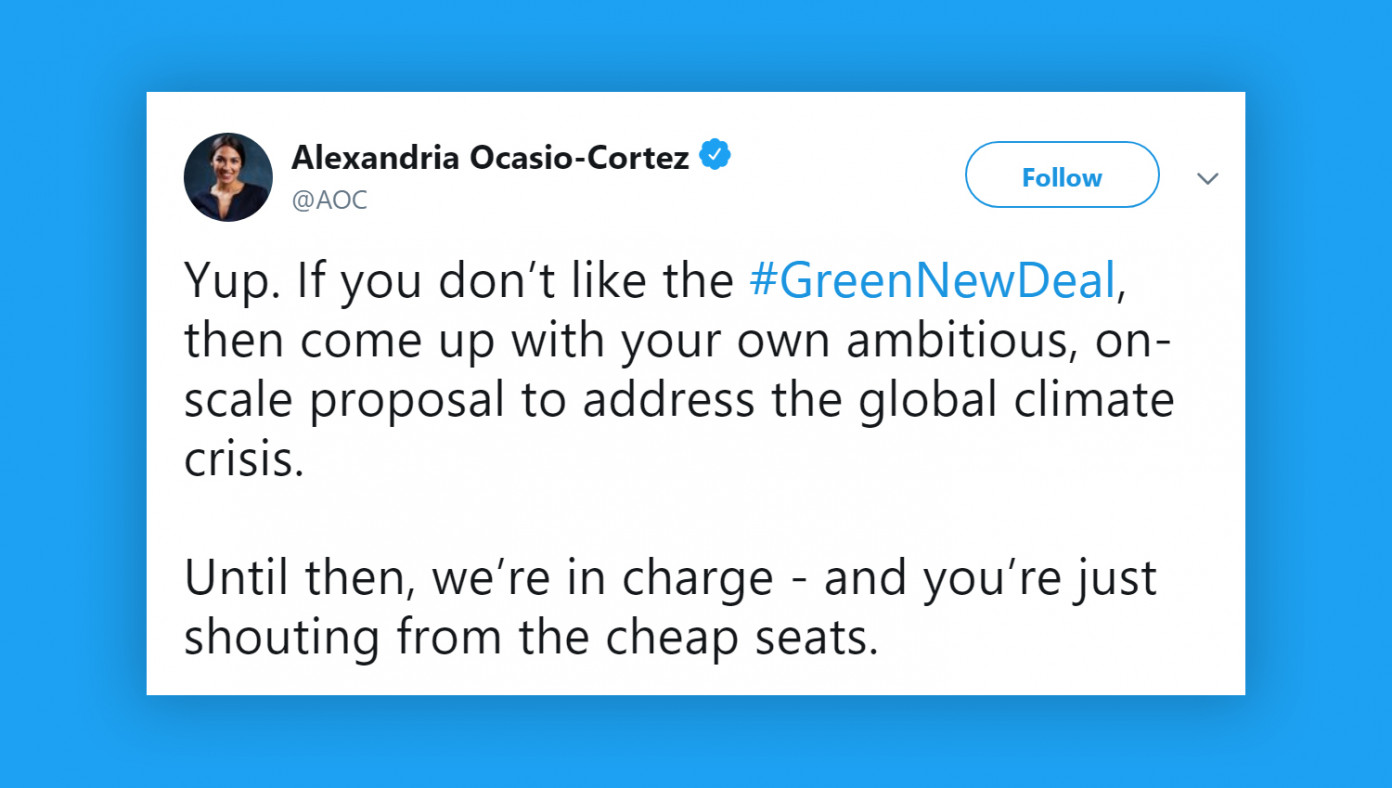The height and width of the screenshot is (788, 1392).
Task: Click the blue verified checkmark badge
Action: (x=715, y=155)
